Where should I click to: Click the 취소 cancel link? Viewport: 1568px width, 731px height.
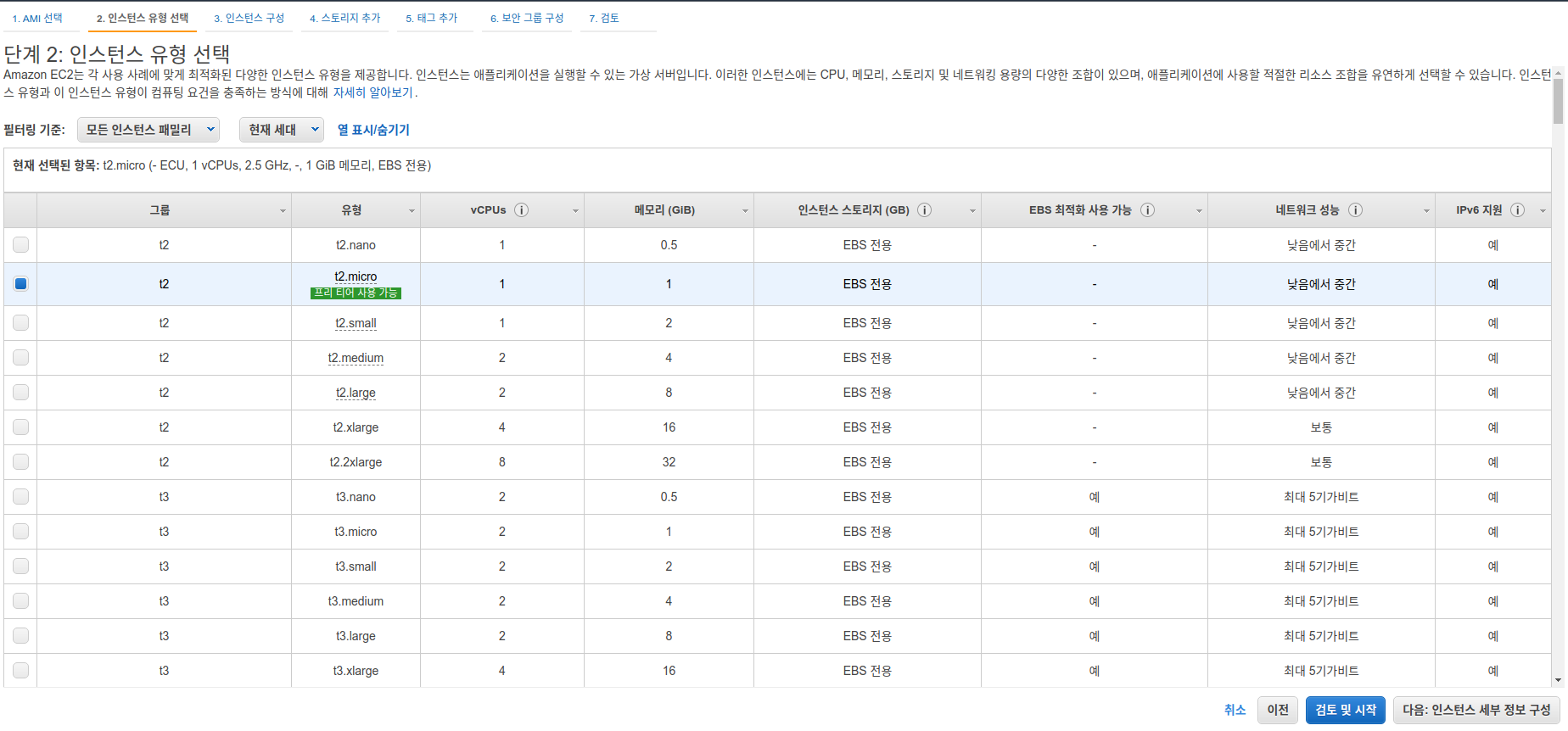tap(1235, 710)
